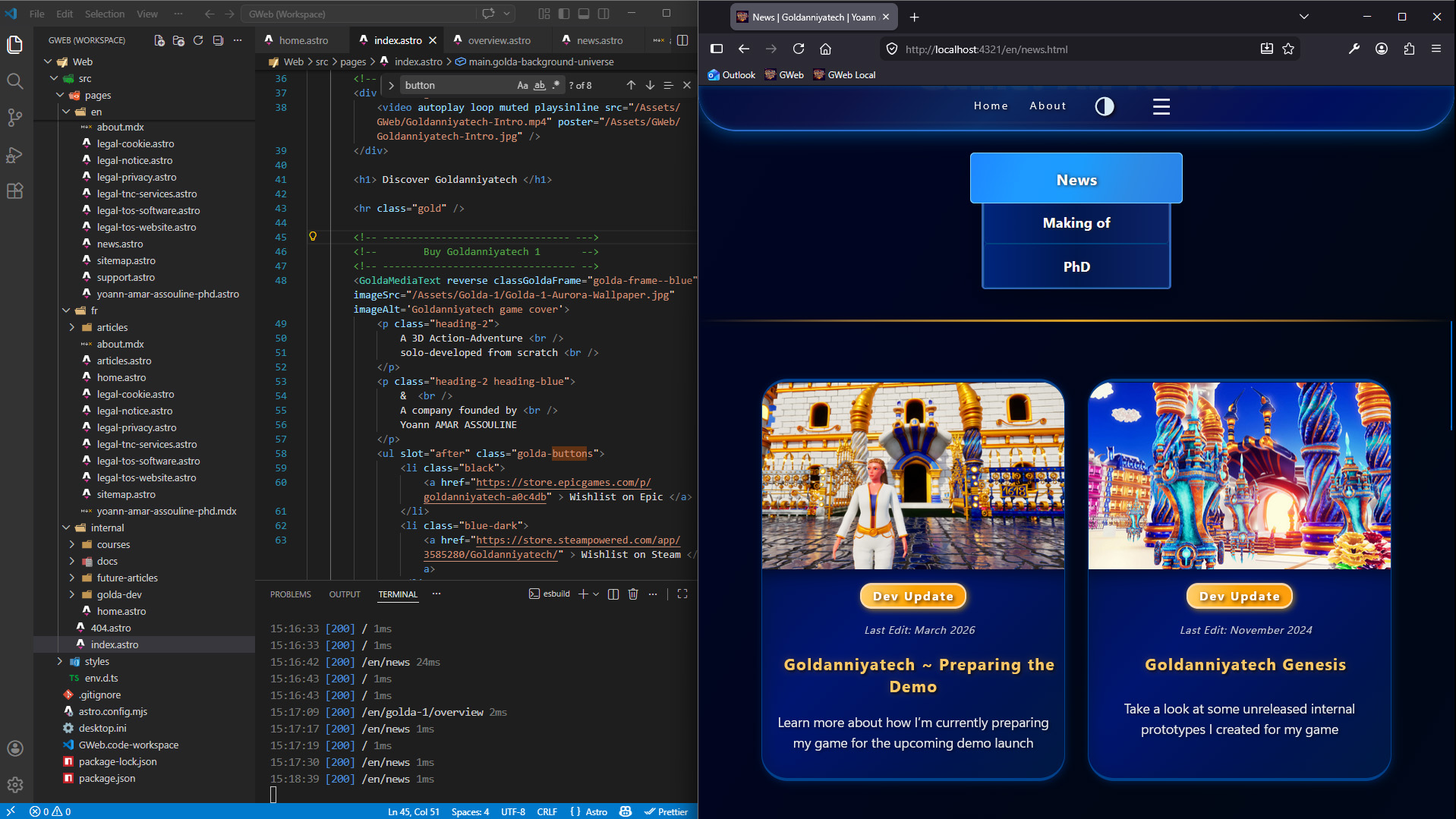
Task: Toggle the website dark/light theme
Action: point(1105,106)
